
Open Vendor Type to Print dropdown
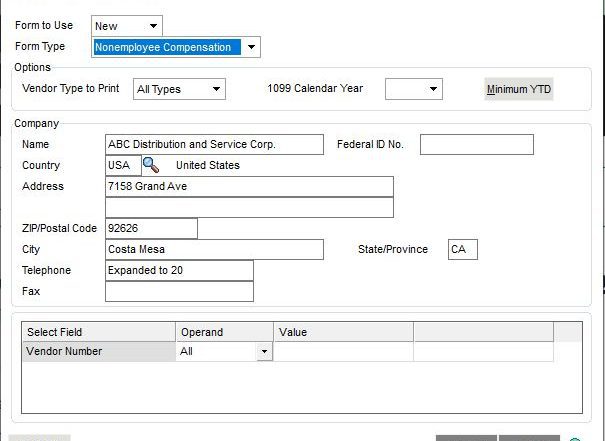(215, 90)
